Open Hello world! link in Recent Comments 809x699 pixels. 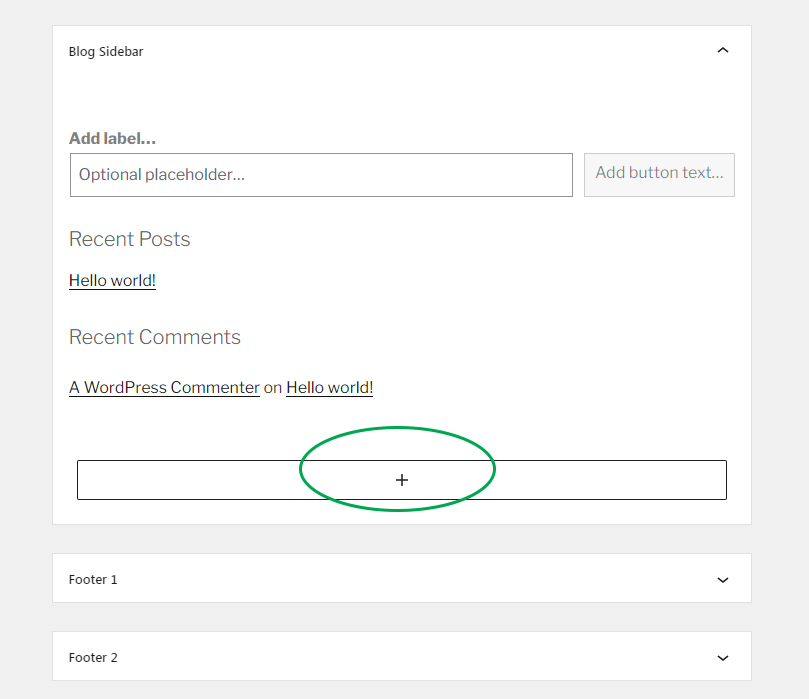tap(329, 387)
